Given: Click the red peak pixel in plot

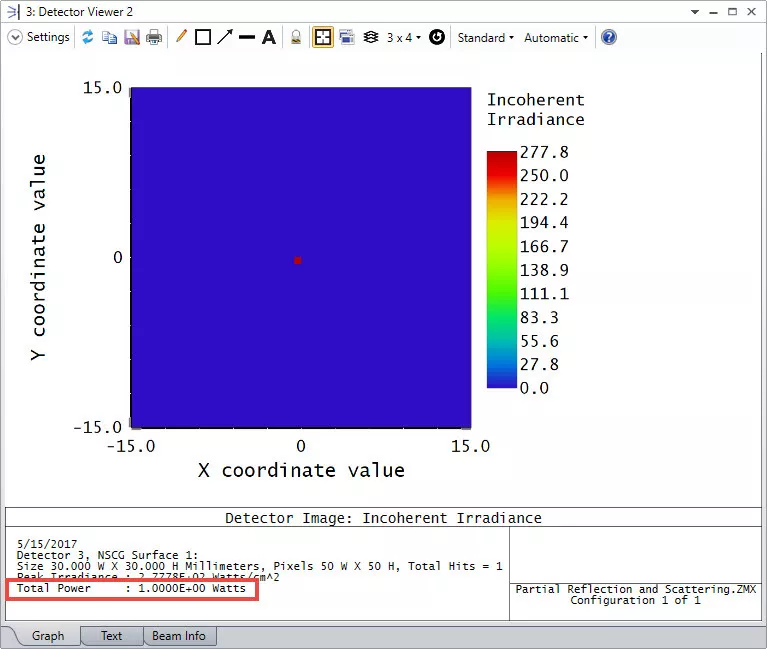Looking at the screenshot, I should 298,260.
